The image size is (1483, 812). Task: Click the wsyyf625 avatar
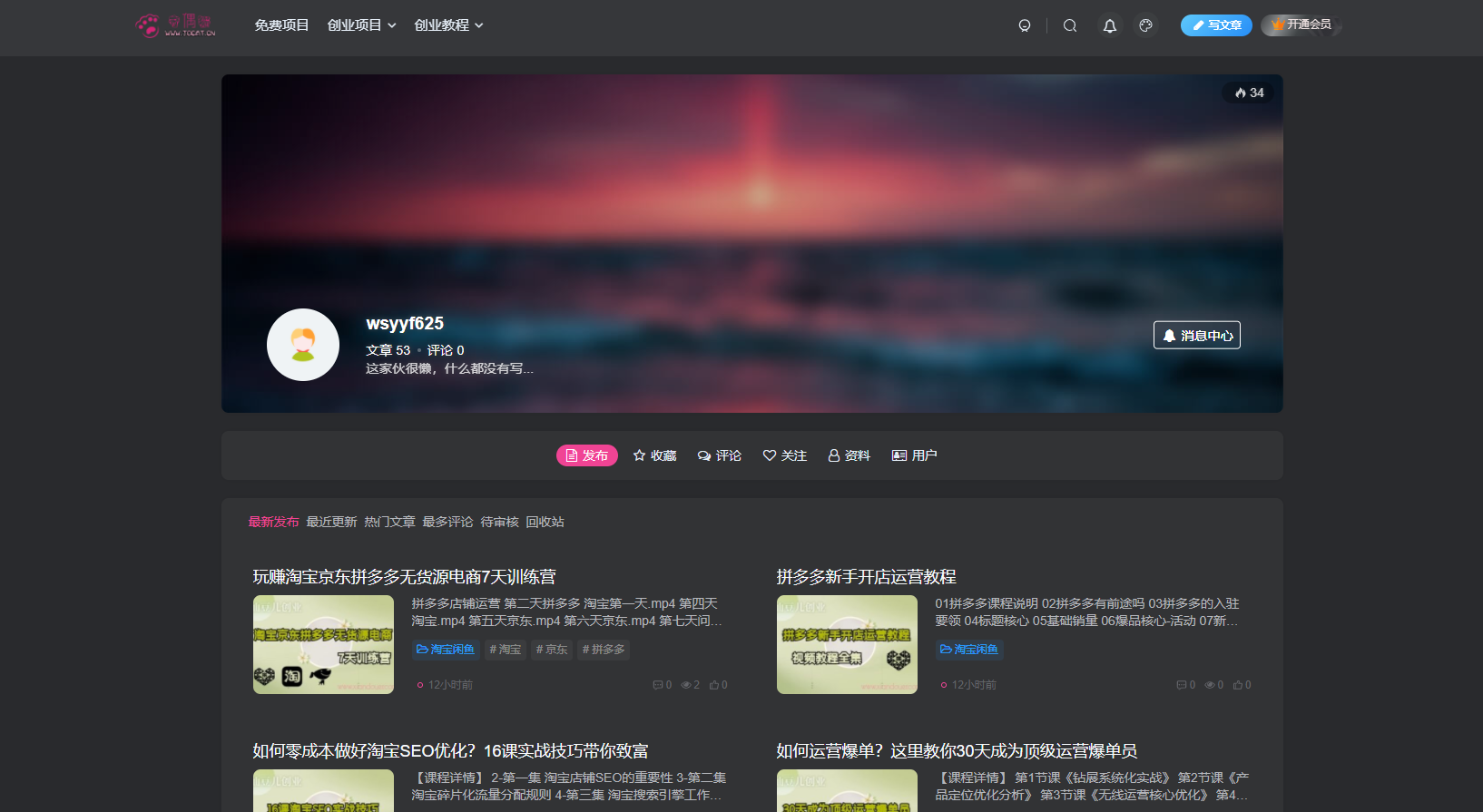[303, 345]
